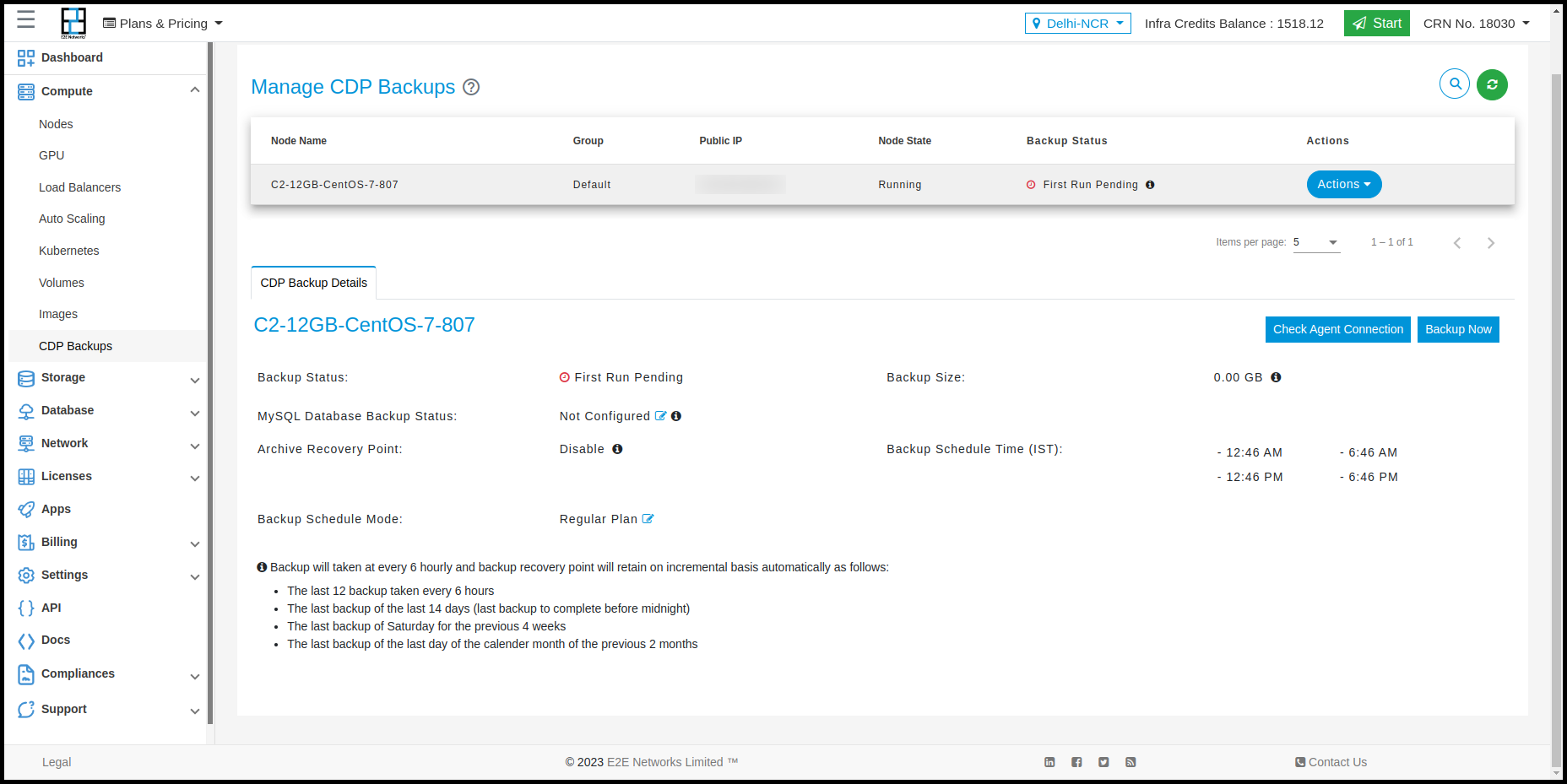This screenshot has width=1567, height=784.
Task: Edit MySQL Database Backup Status pencil icon
Action: point(661,416)
